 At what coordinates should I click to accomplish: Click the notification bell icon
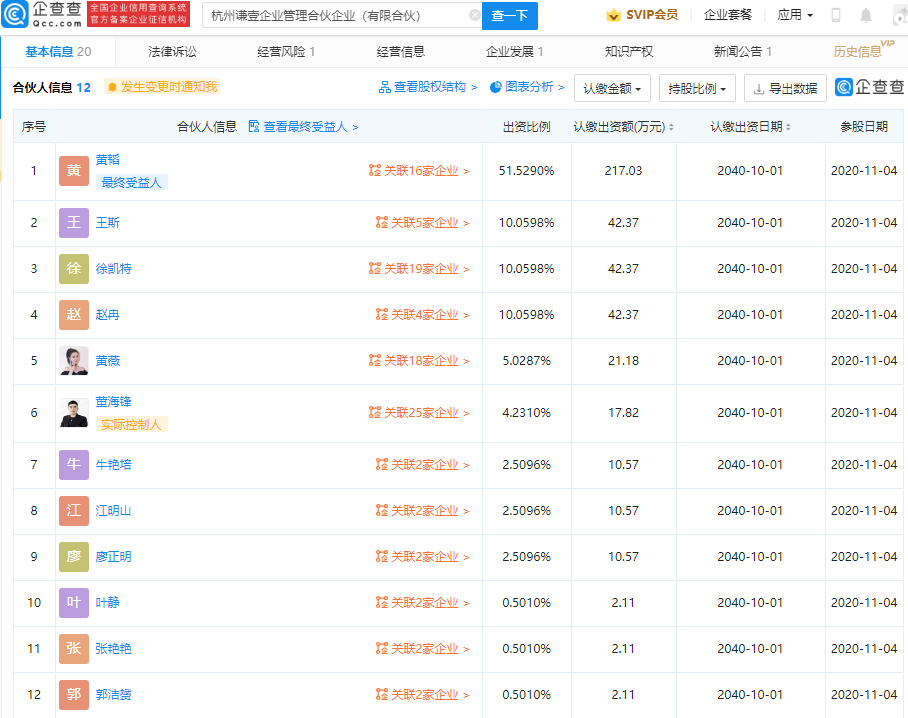[x=864, y=15]
